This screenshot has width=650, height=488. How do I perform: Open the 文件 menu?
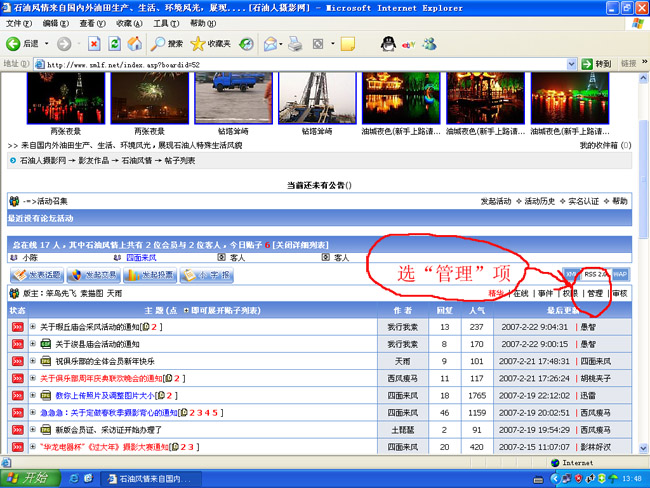(19, 24)
